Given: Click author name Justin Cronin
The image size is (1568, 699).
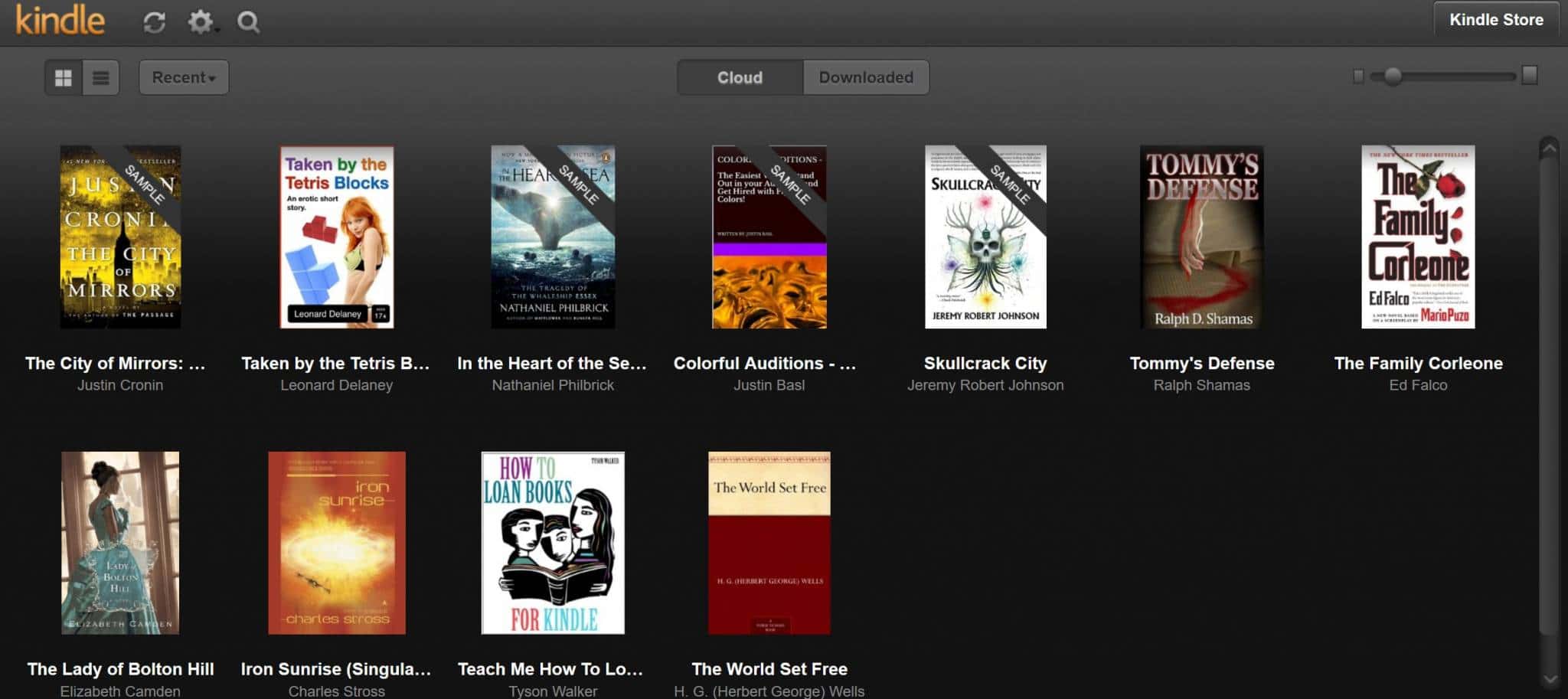Looking at the screenshot, I should pyautogui.click(x=120, y=385).
